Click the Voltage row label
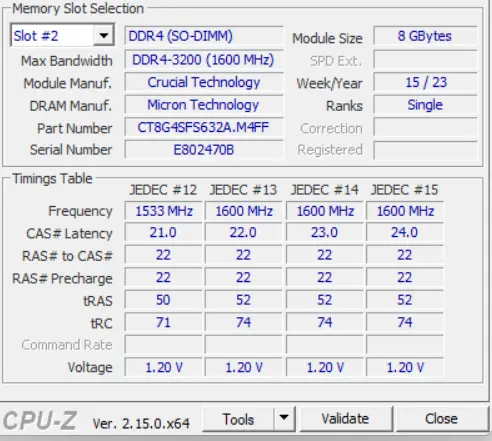This screenshot has width=492, height=441. (90, 368)
